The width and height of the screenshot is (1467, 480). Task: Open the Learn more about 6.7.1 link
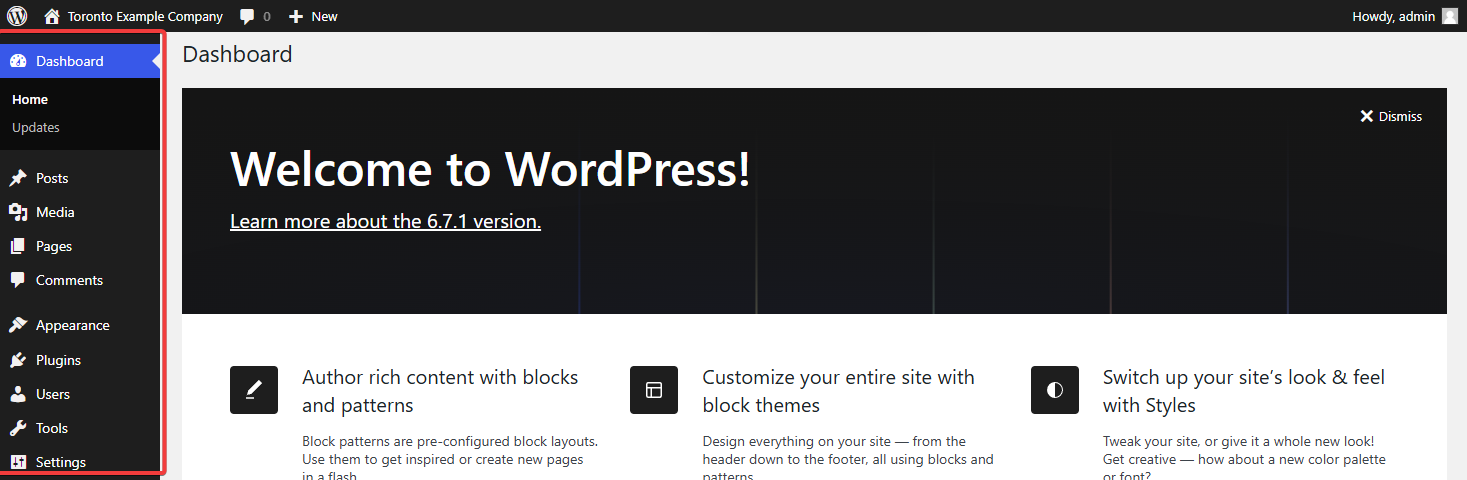pyautogui.click(x=385, y=221)
